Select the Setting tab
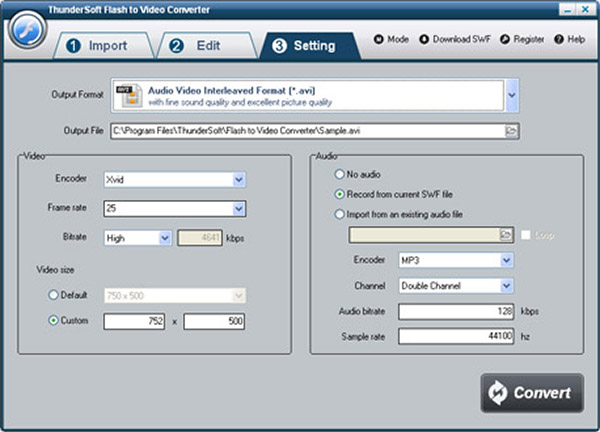The image size is (600, 432). coord(309,46)
